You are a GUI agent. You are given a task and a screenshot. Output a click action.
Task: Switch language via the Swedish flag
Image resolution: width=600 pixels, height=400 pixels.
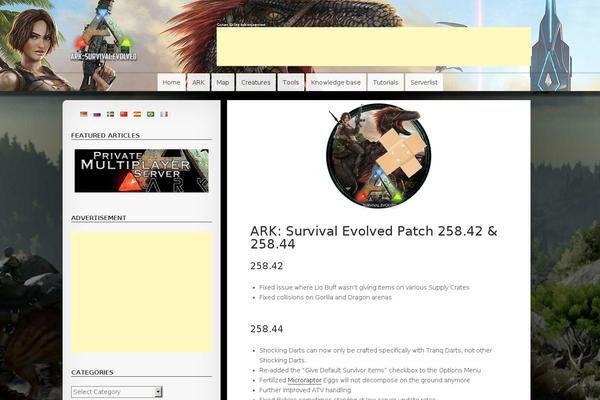[x=111, y=114]
